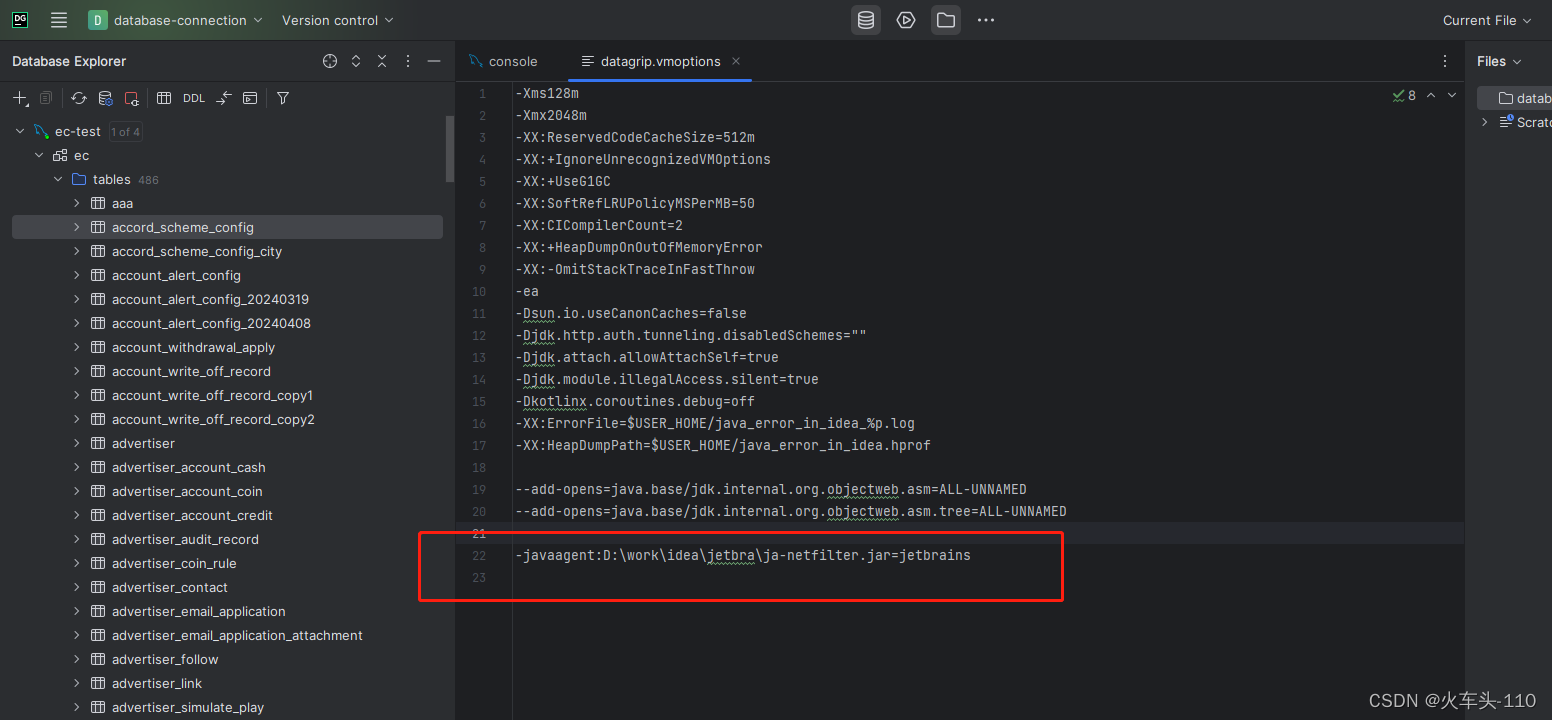The image size is (1552, 720).
Task: Open editor tabs kebab options menu
Action: tap(1445, 61)
